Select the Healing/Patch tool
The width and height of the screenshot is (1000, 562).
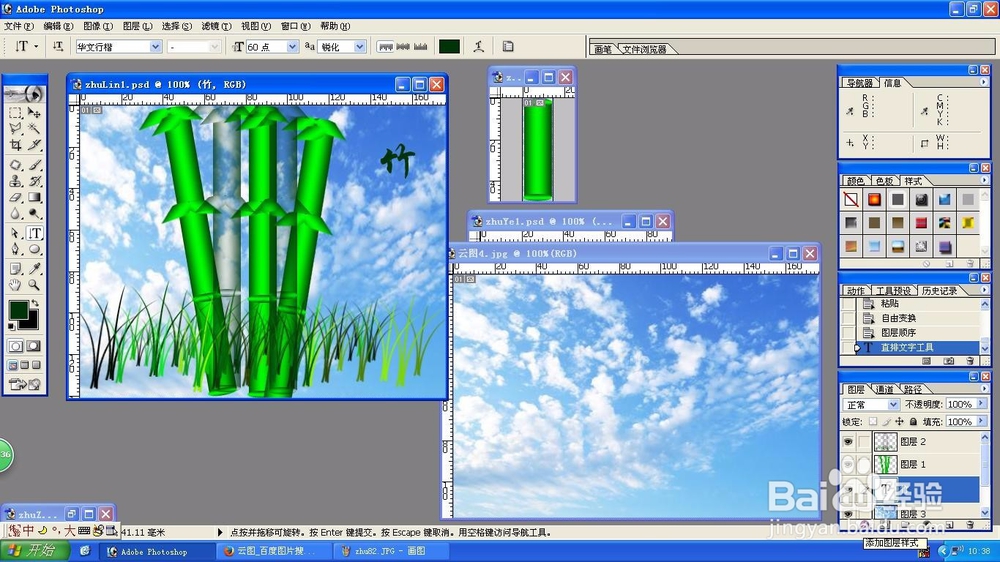(x=15, y=165)
